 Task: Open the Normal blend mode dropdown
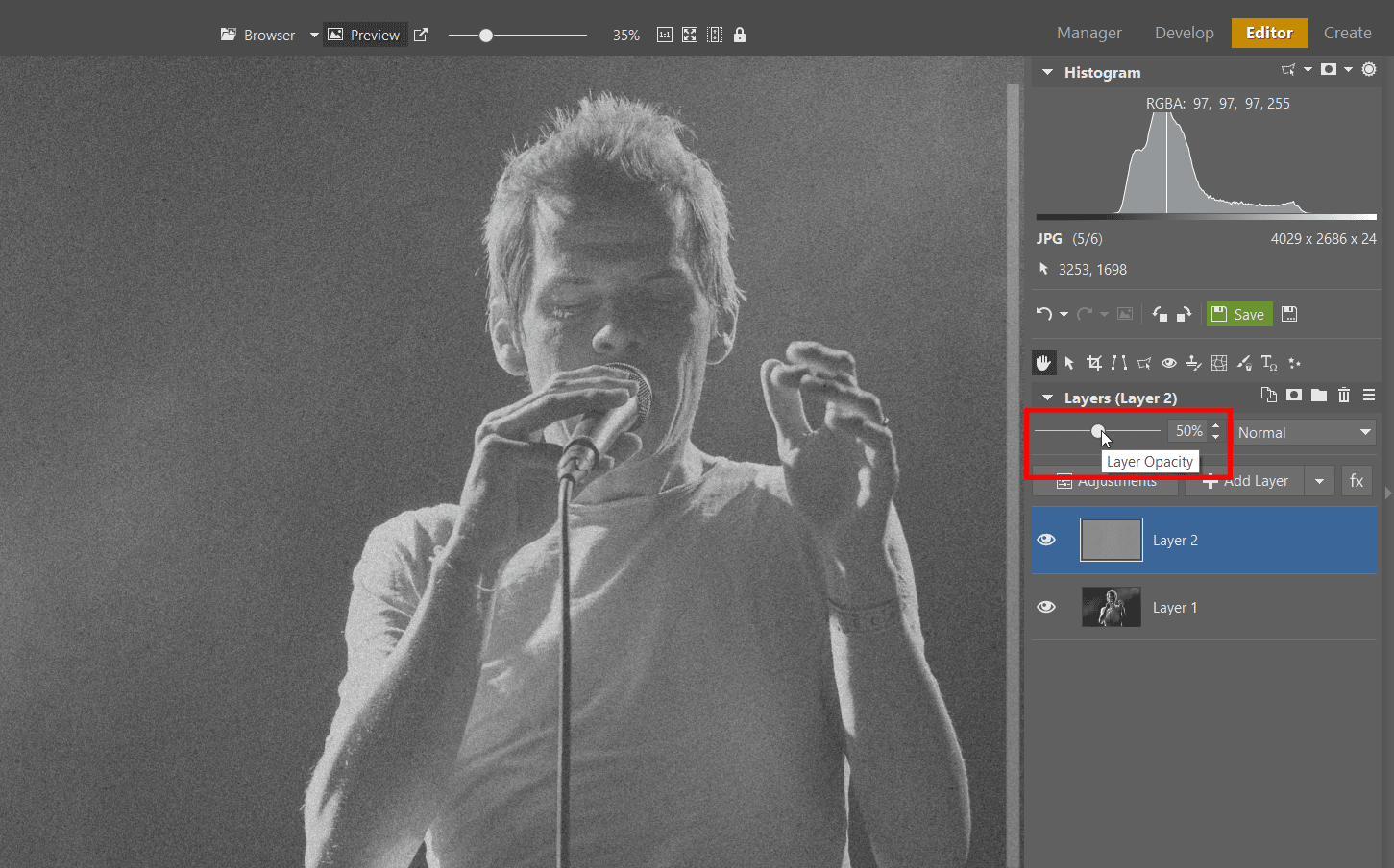(x=1305, y=432)
